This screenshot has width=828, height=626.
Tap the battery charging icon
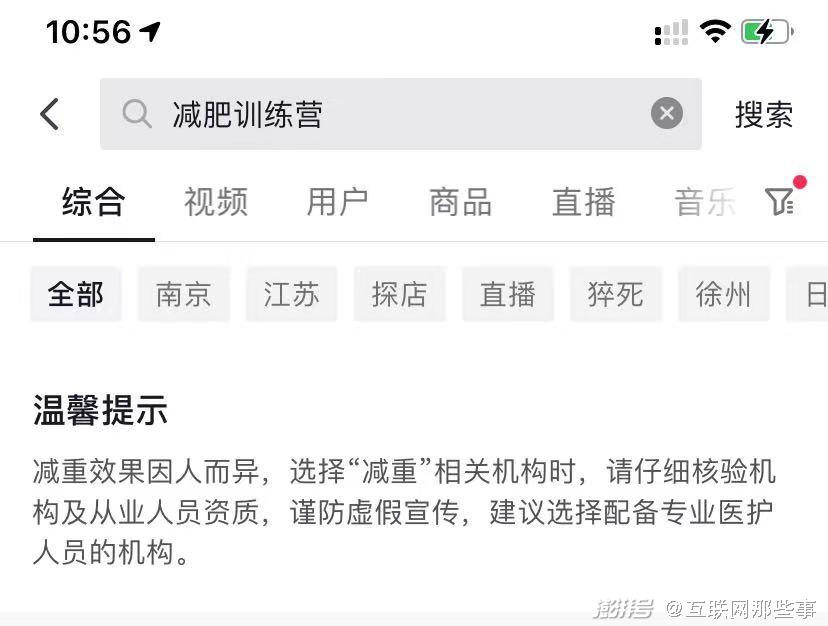point(767,32)
